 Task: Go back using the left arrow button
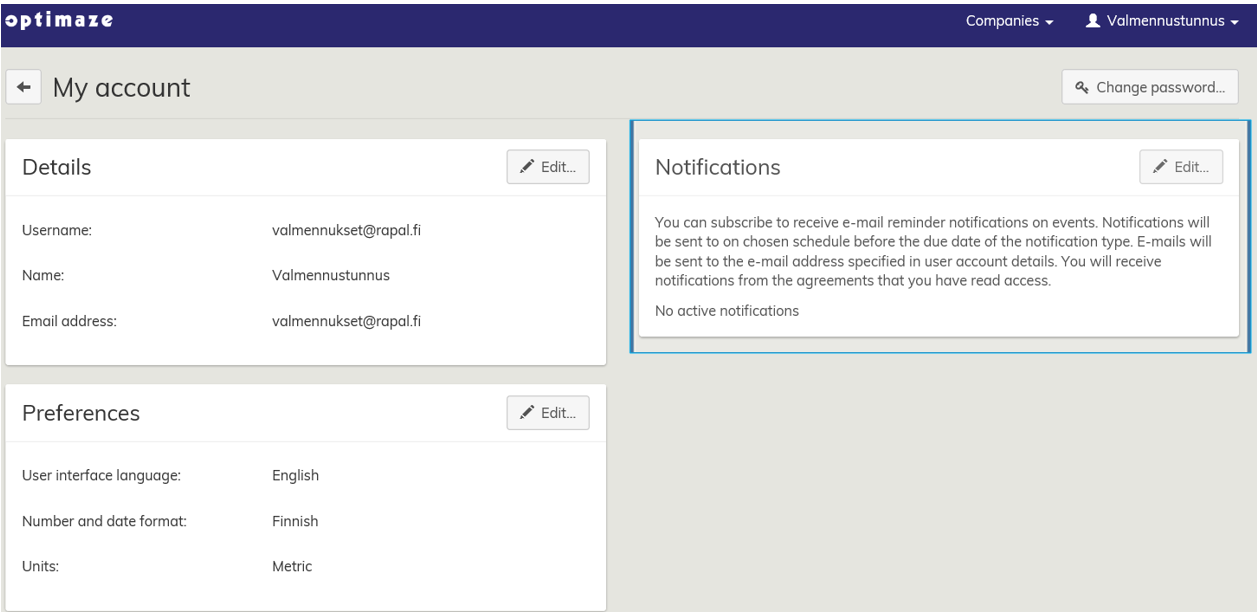click(x=23, y=88)
